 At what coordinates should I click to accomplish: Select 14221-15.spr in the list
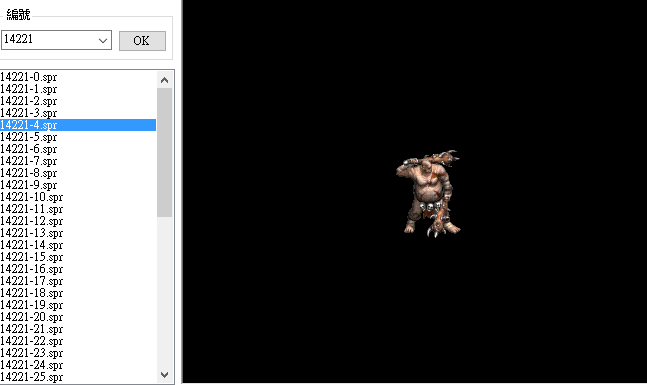pyautogui.click(x=78, y=257)
